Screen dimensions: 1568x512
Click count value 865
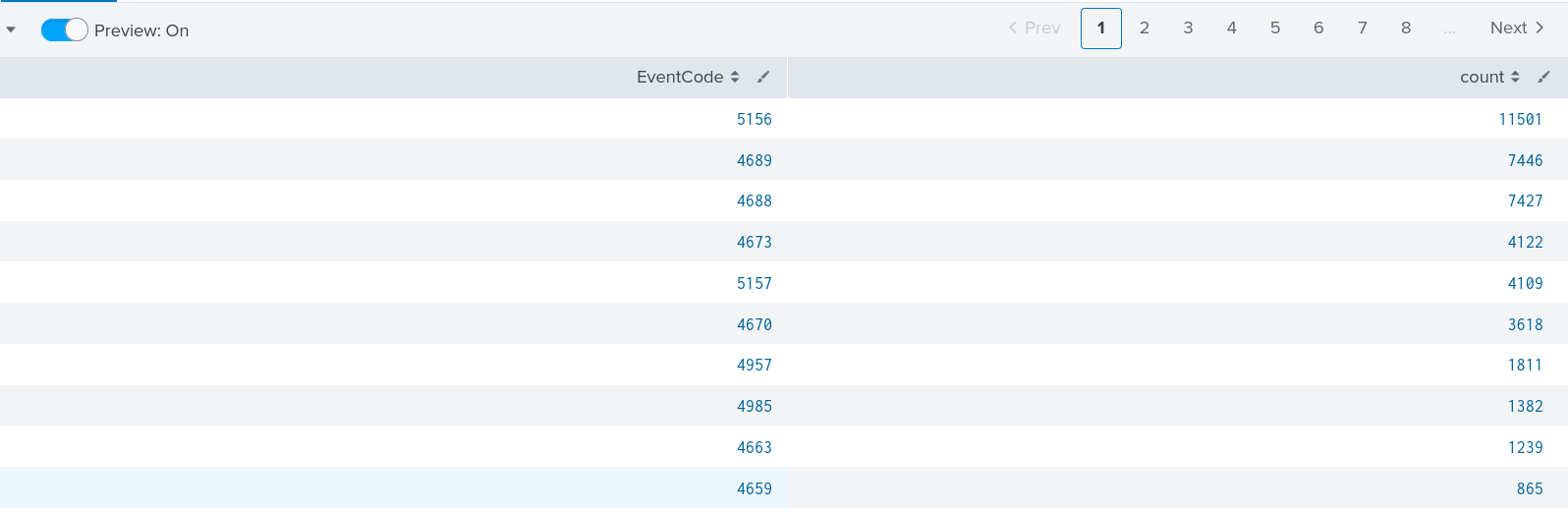pyautogui.click(x=1530, y=488)
